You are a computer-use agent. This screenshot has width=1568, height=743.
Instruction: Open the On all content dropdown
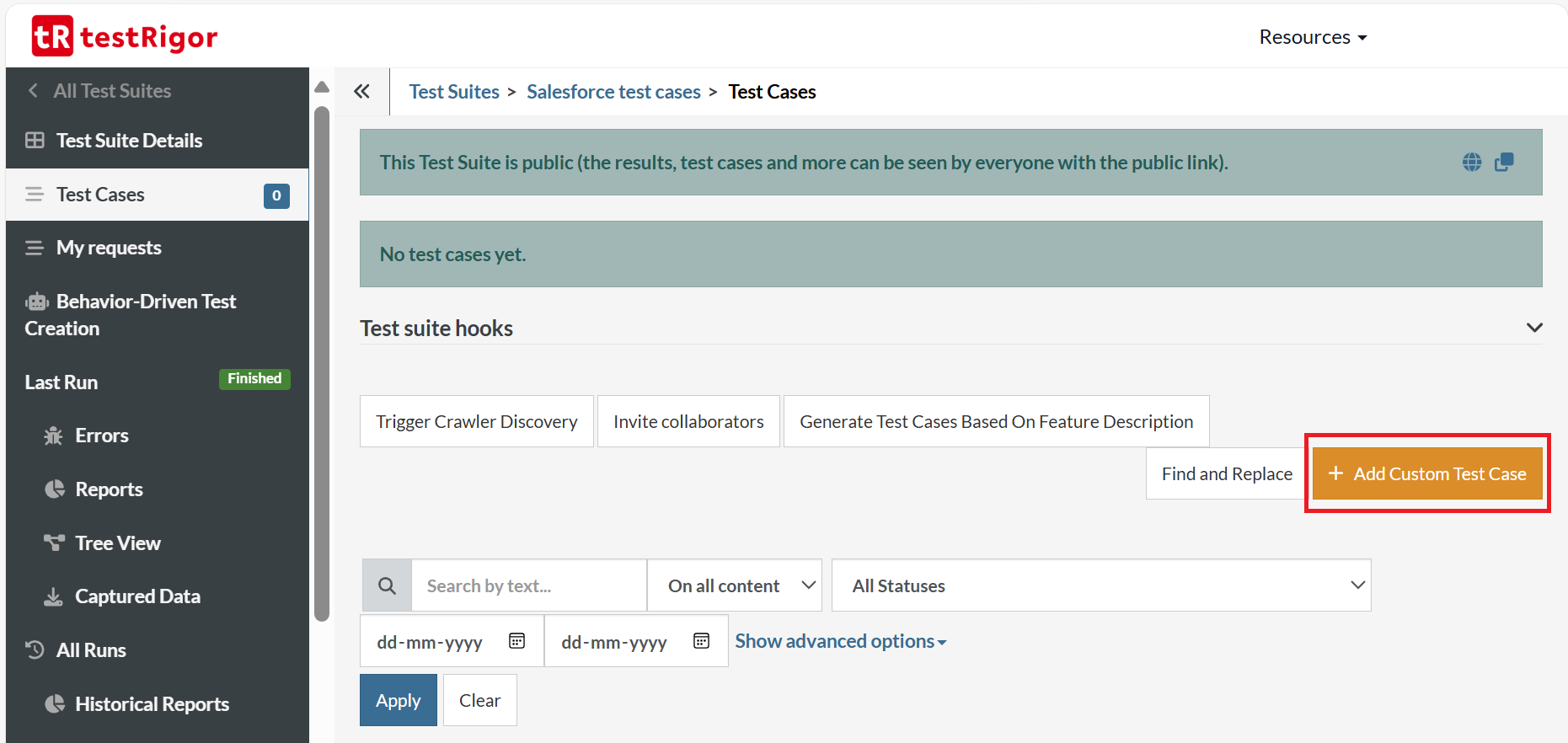(x=735, y=585)
